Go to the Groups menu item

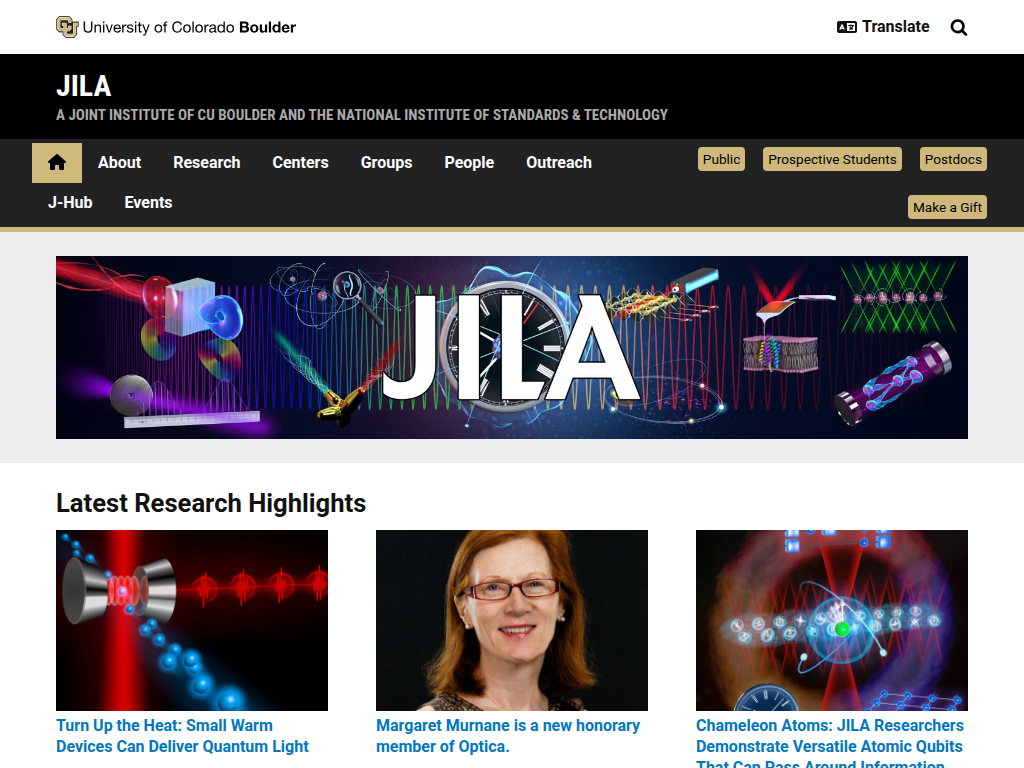tap(387, 163)
